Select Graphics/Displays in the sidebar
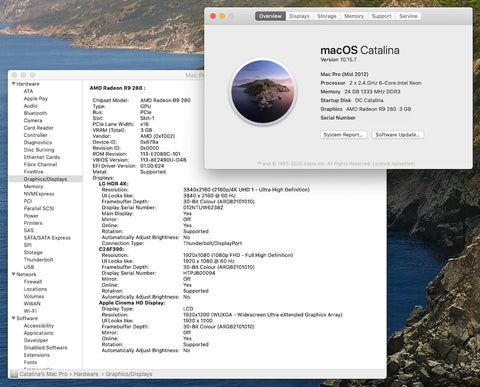The height and width of the screenshot is (387, 480). (x=45, y=179)
